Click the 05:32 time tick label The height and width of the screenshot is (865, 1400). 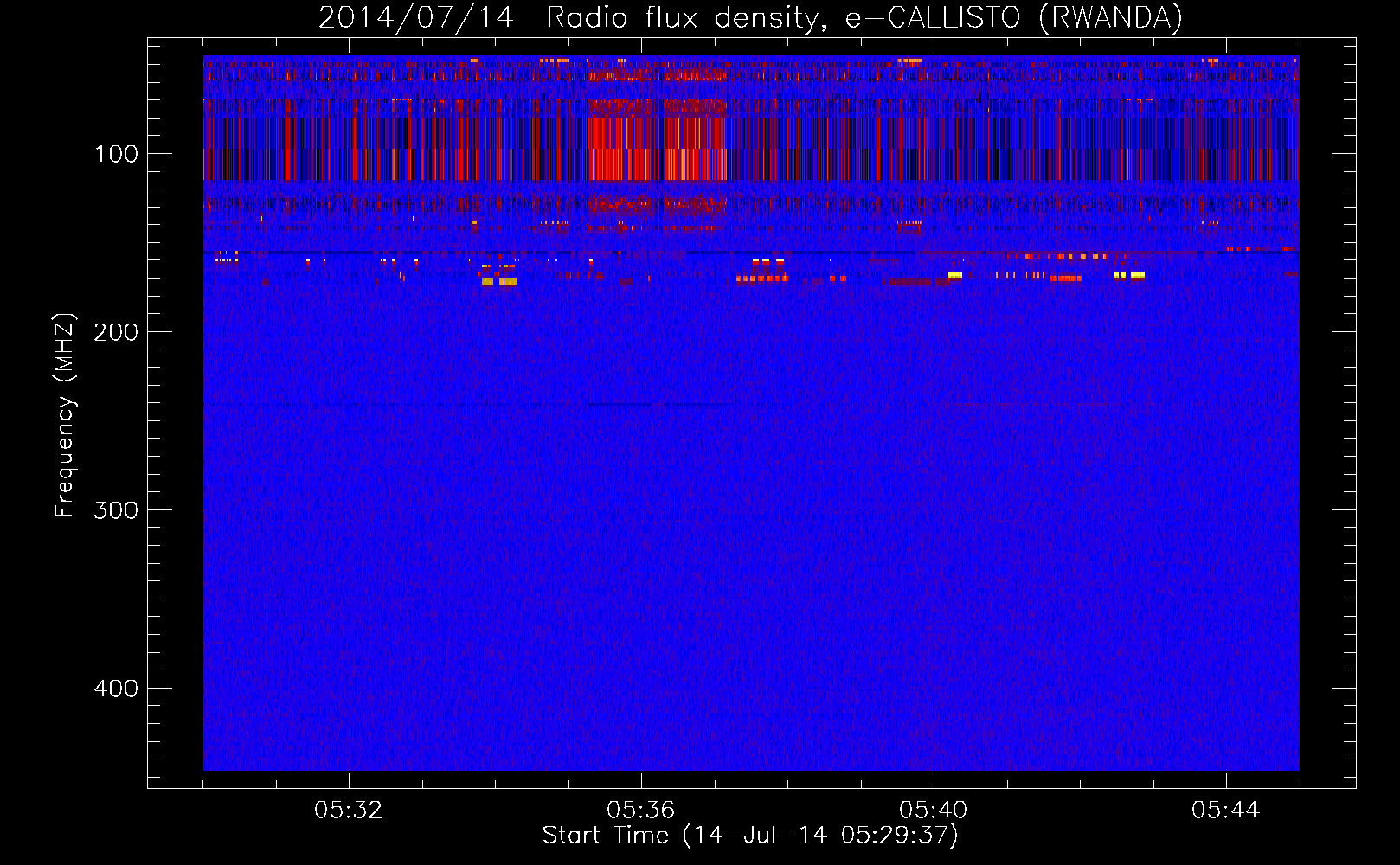pyautogui.click(x=349, y=811)
